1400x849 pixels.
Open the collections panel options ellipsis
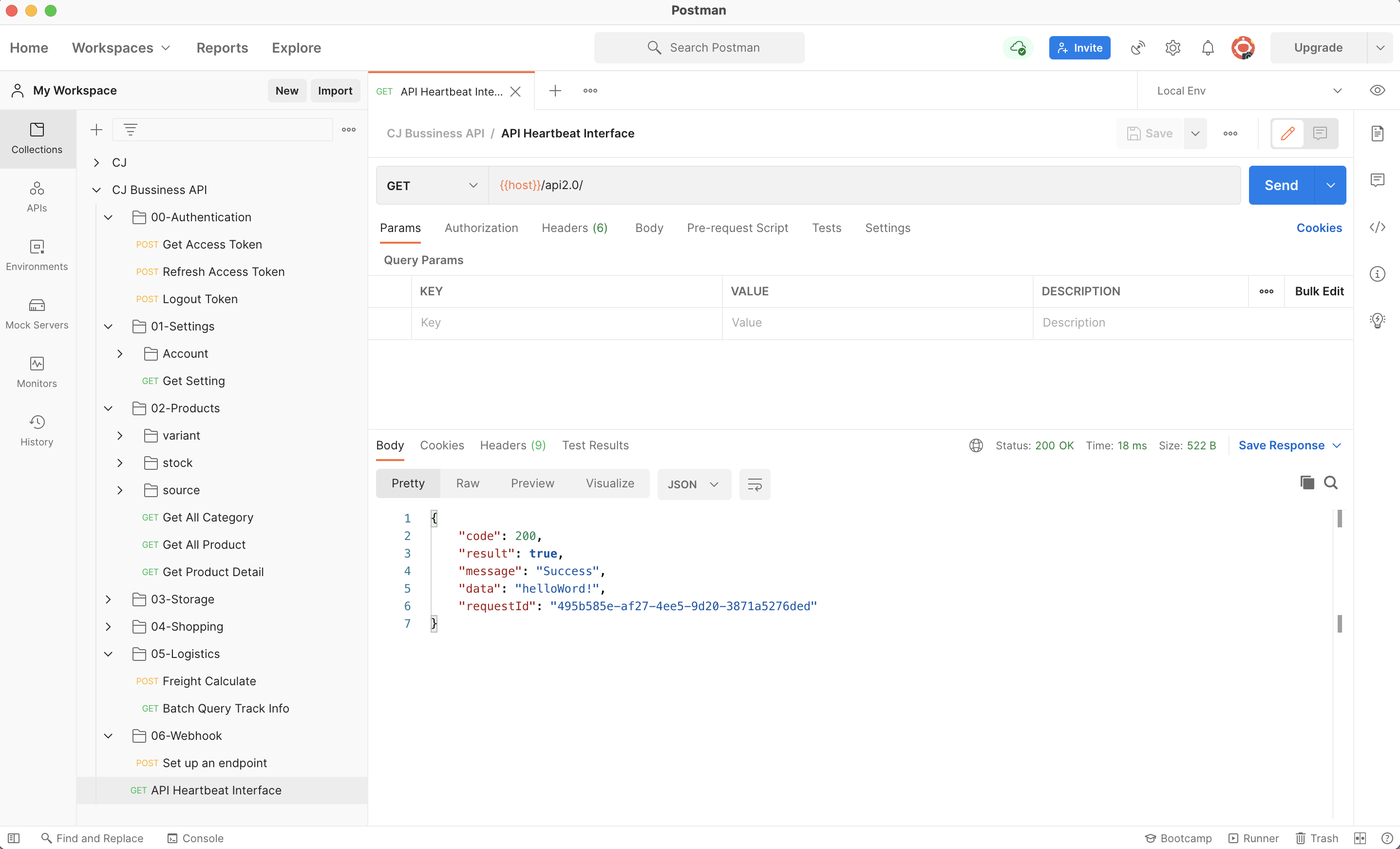coord(349,130)
